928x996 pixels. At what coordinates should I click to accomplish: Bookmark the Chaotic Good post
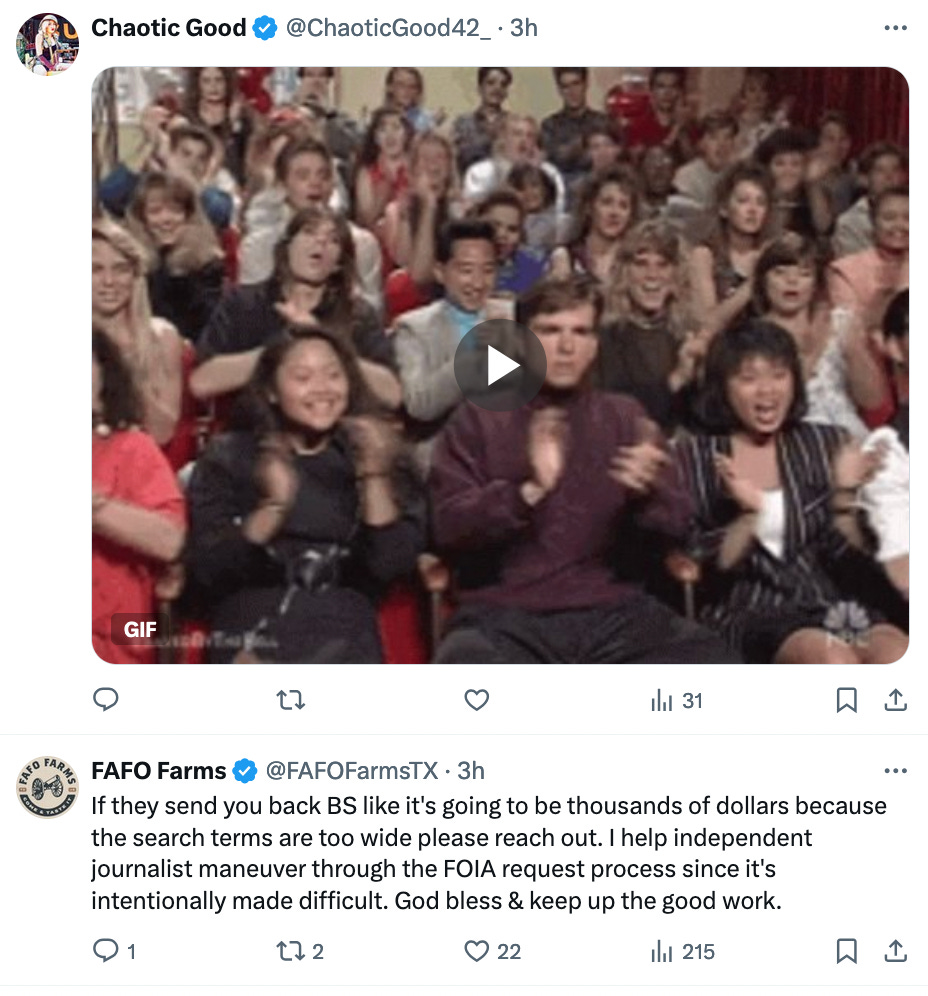pos(847,700)
